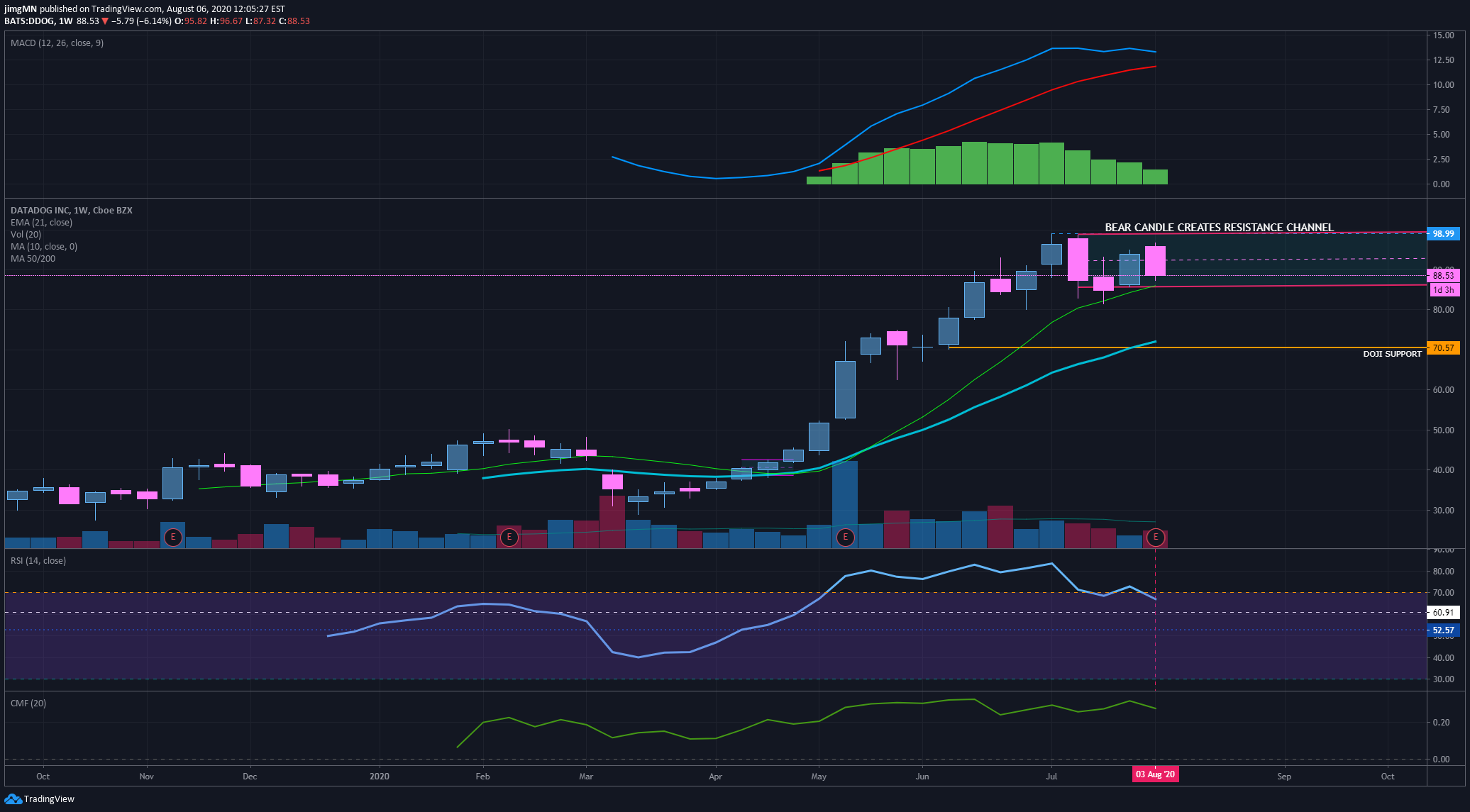1470x812 pixels.
Task: Click the 60.91 RSI value label
Action: coord(1443,613)
